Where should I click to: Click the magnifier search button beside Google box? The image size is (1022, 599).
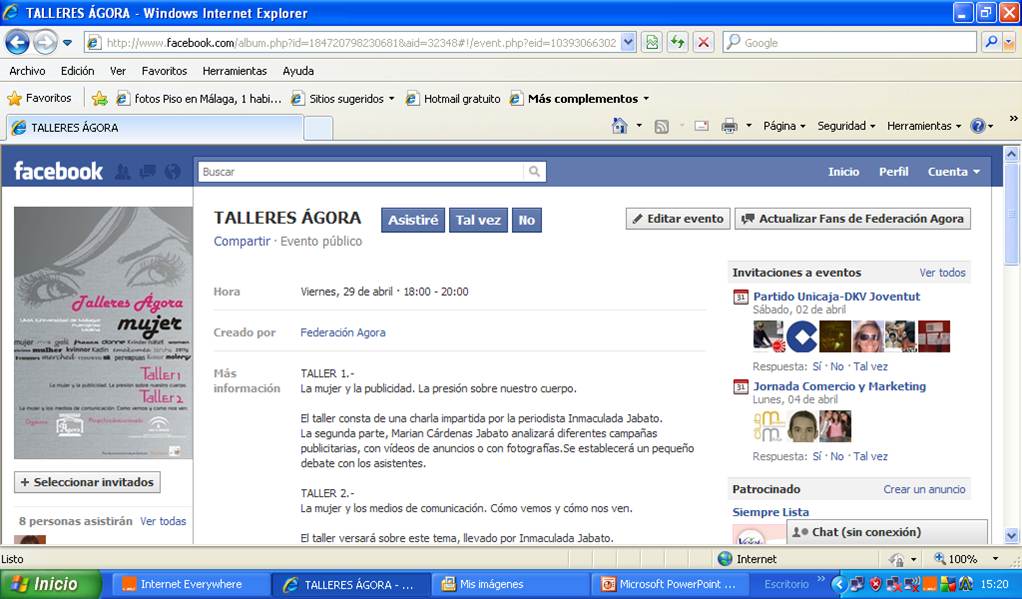coord(991,43)
